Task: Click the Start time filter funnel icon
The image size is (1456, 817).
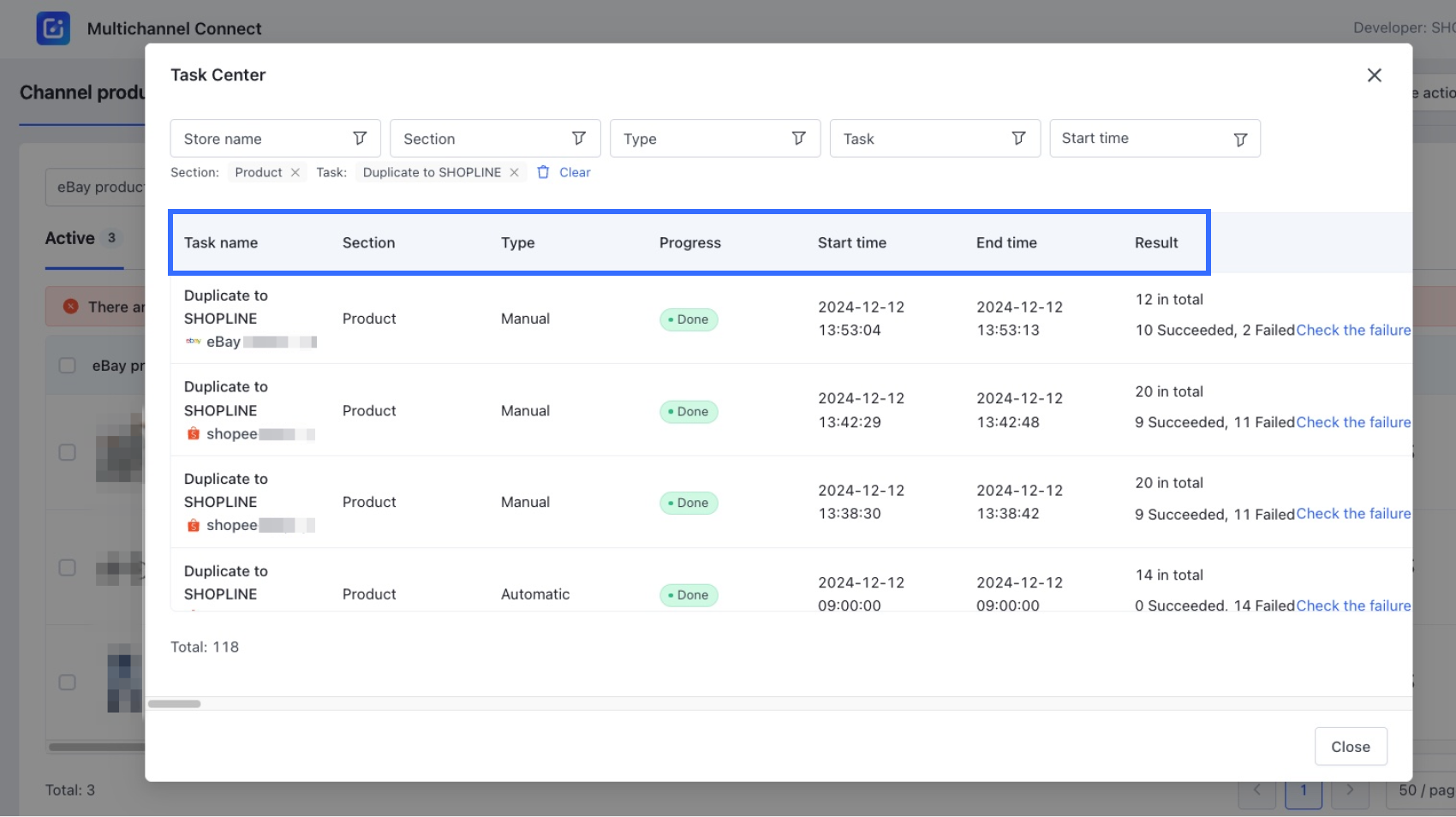Action: click(1239, 140)
